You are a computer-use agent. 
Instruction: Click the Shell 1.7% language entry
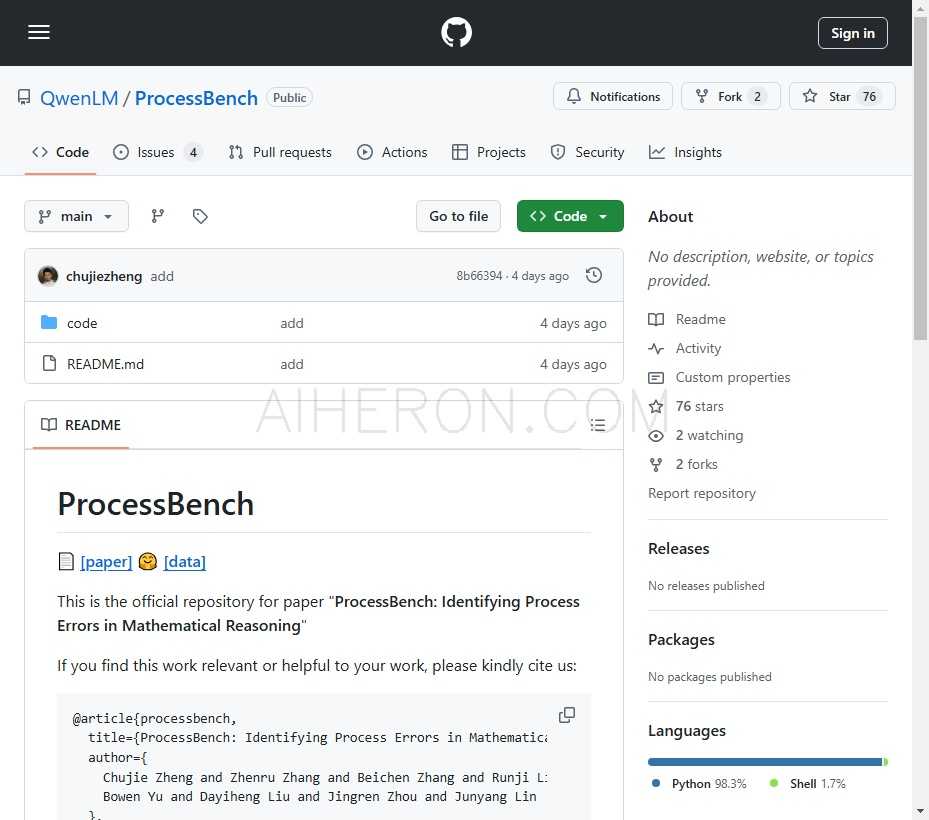coord(808,783)
